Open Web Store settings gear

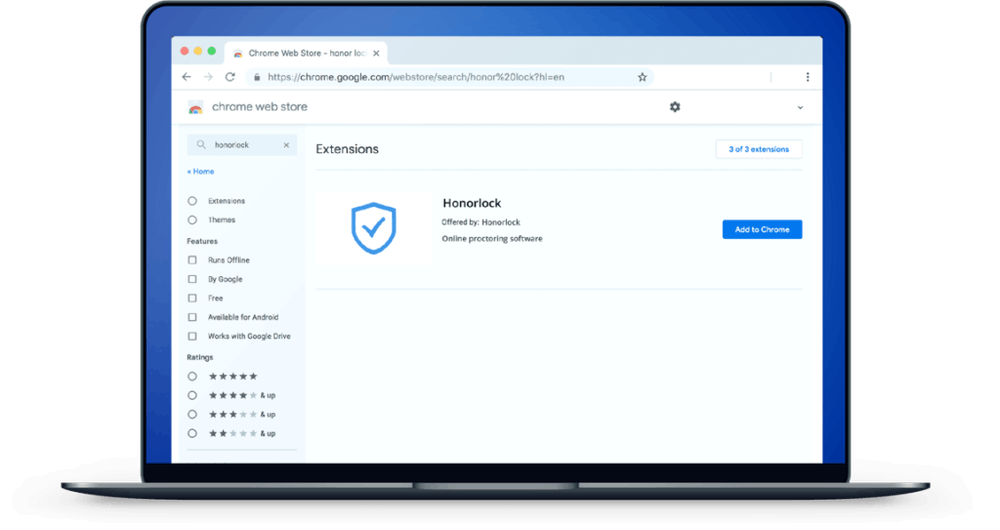coord(675,107)
